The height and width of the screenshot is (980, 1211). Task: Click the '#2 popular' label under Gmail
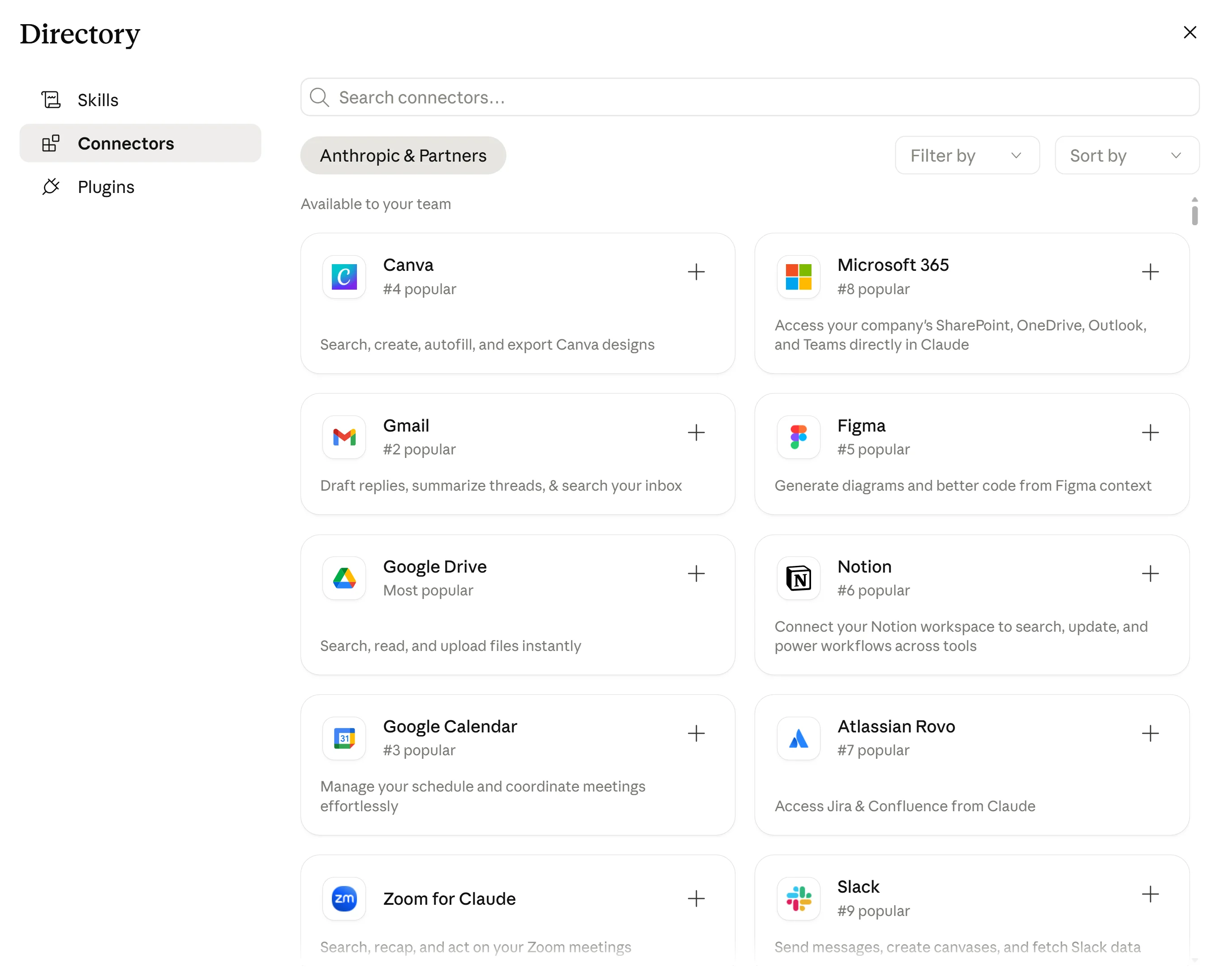[x=419, y=449]
